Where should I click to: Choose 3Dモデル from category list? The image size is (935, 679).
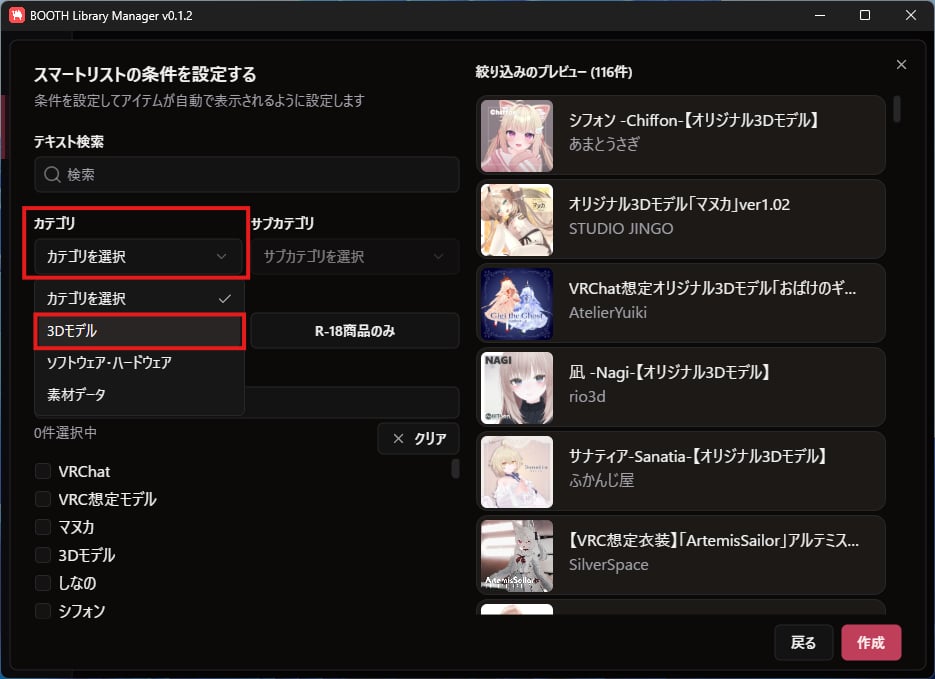(x=139, y=331)
